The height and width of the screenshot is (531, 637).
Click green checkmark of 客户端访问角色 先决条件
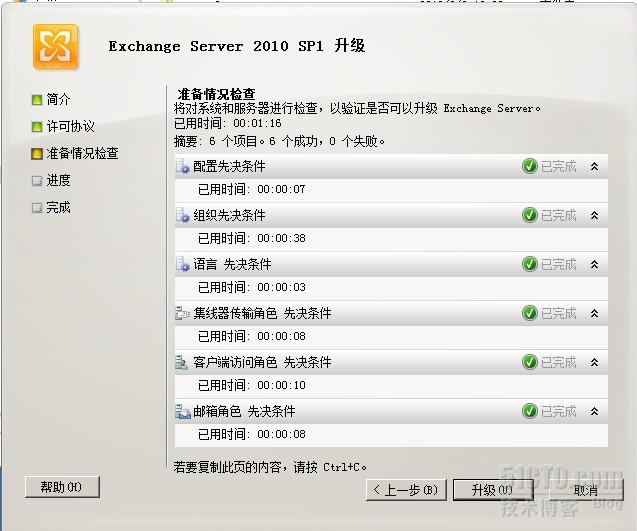(x=530, y=362)
